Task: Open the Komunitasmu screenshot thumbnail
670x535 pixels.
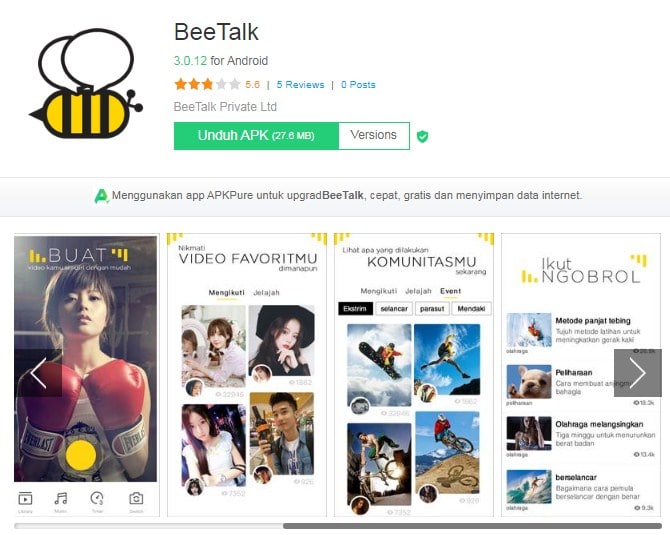Action: coord(414,375)
